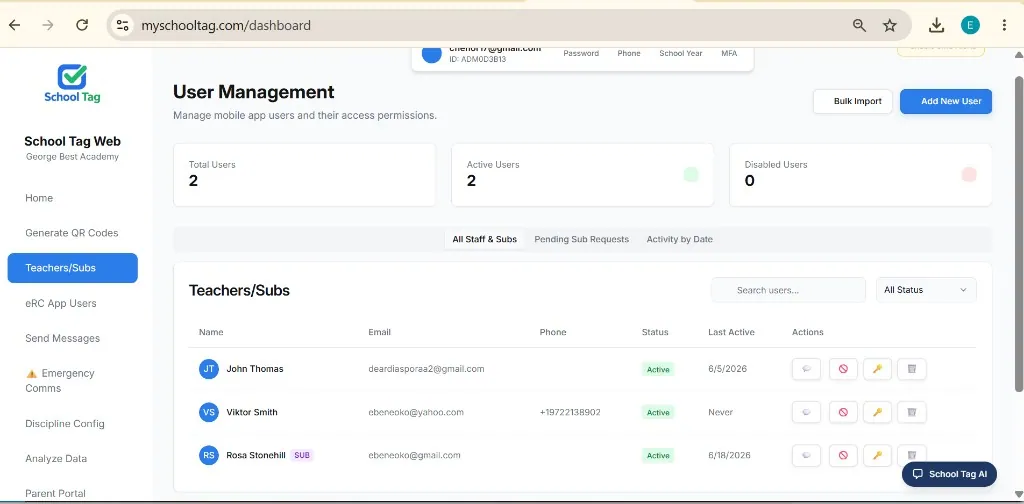Switch to Pending Sub Requests tab

click(581, 239)
